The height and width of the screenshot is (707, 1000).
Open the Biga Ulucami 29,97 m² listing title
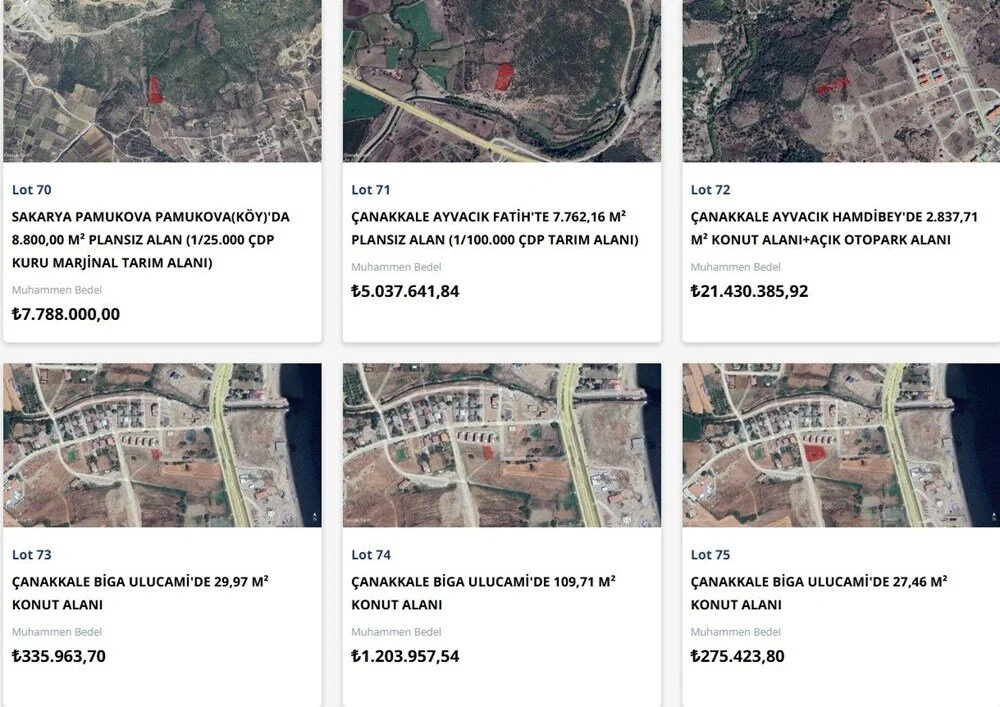(139, 593)
